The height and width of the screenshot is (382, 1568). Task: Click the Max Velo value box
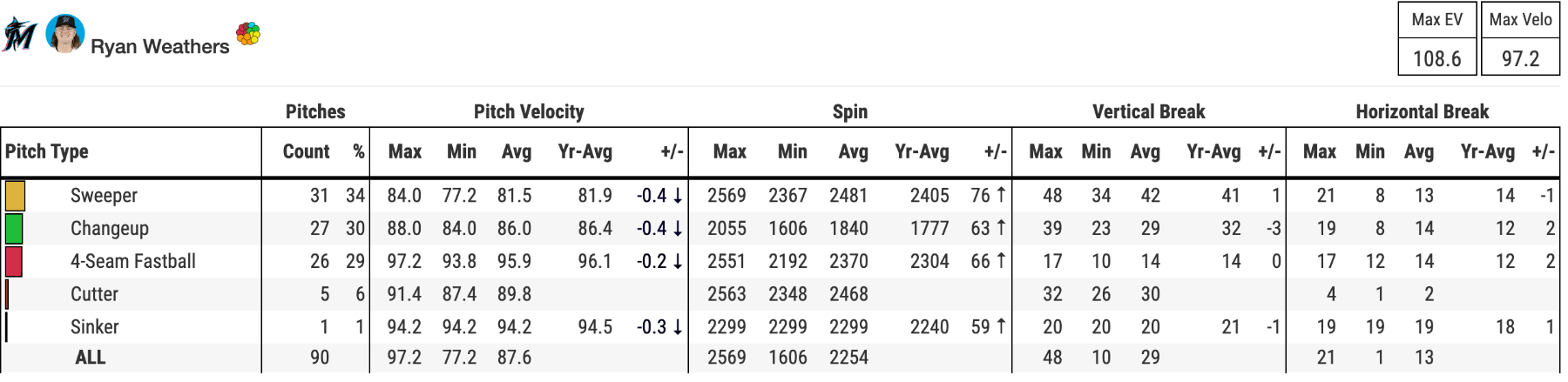1520,58
